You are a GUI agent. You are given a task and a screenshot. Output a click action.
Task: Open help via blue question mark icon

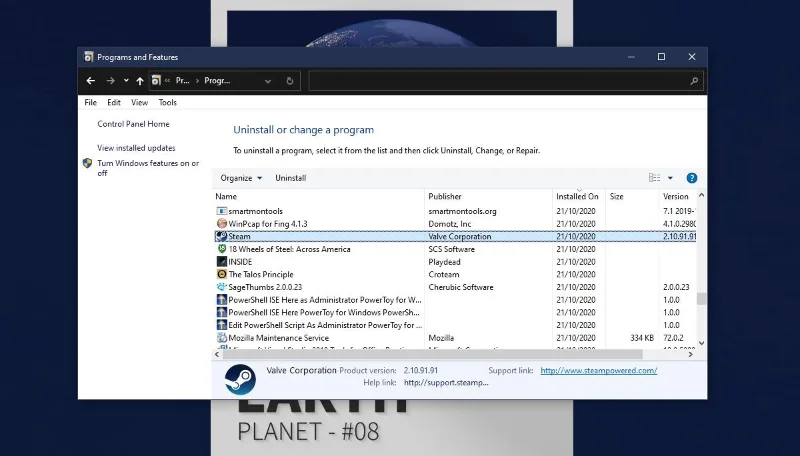tap(692, 178)
